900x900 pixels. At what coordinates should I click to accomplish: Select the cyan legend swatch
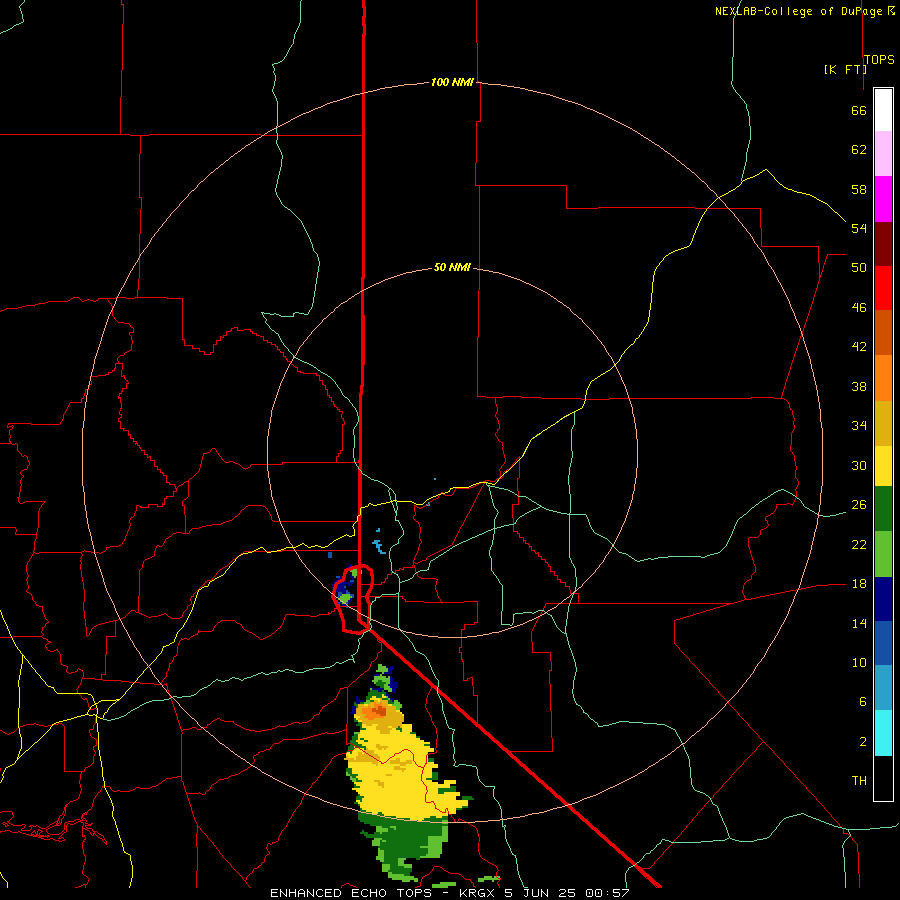pyautogui.click(x=883, y=733)
